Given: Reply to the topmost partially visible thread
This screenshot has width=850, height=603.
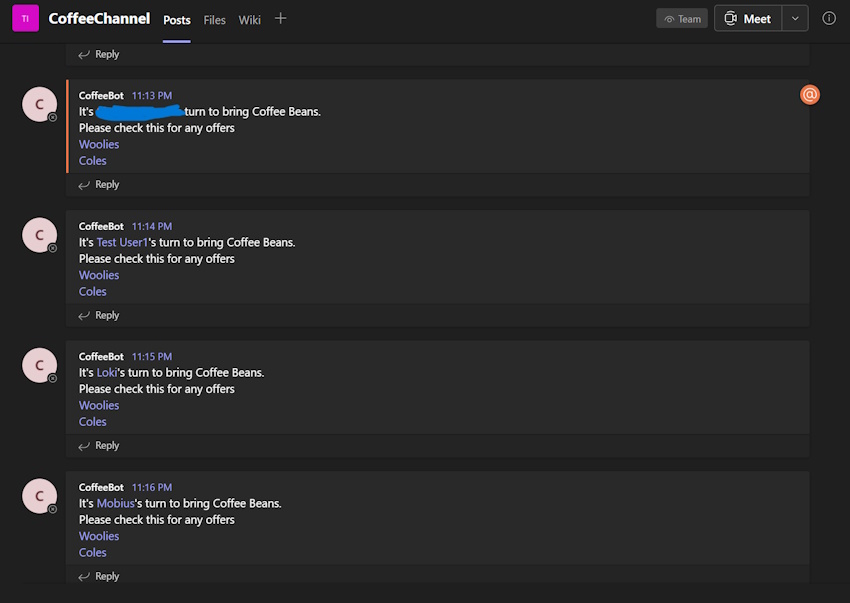Looking at the screenshot, I should [x=99, y=54].
